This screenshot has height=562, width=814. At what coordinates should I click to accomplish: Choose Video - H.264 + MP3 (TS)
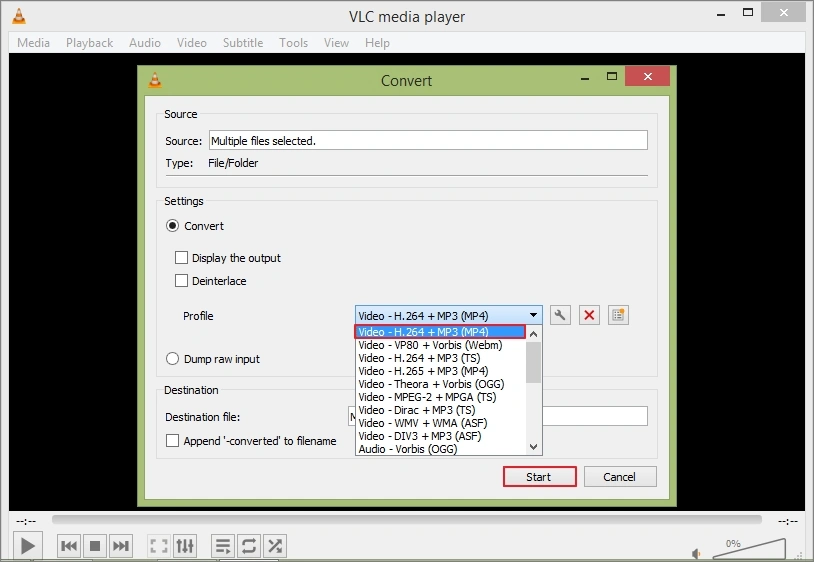[441, 358]
